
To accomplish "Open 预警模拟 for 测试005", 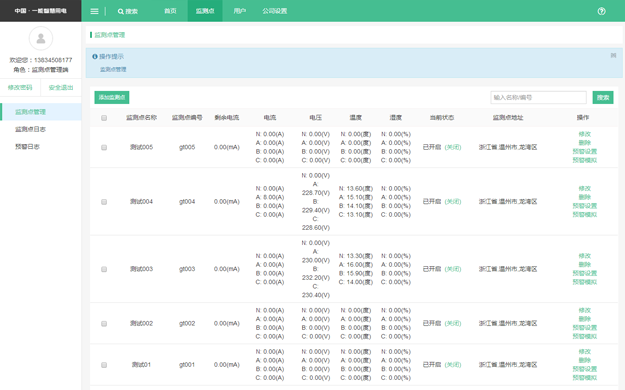I will [585, 160].
